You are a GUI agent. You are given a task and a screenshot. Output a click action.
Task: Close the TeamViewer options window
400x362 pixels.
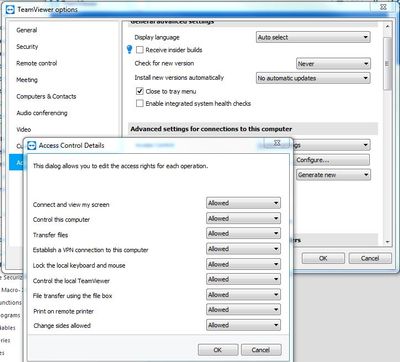click(383, 6)
